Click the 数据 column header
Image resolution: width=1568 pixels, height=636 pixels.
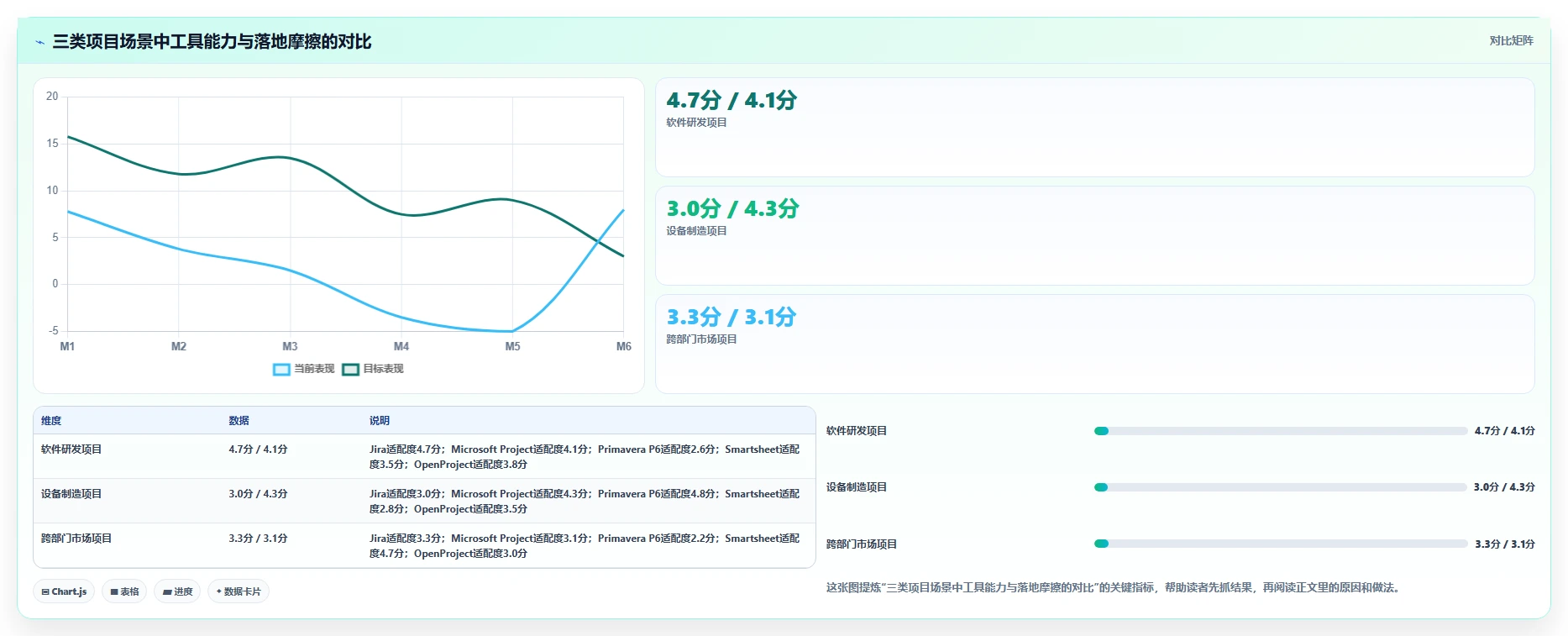click(x=239, y=421)
